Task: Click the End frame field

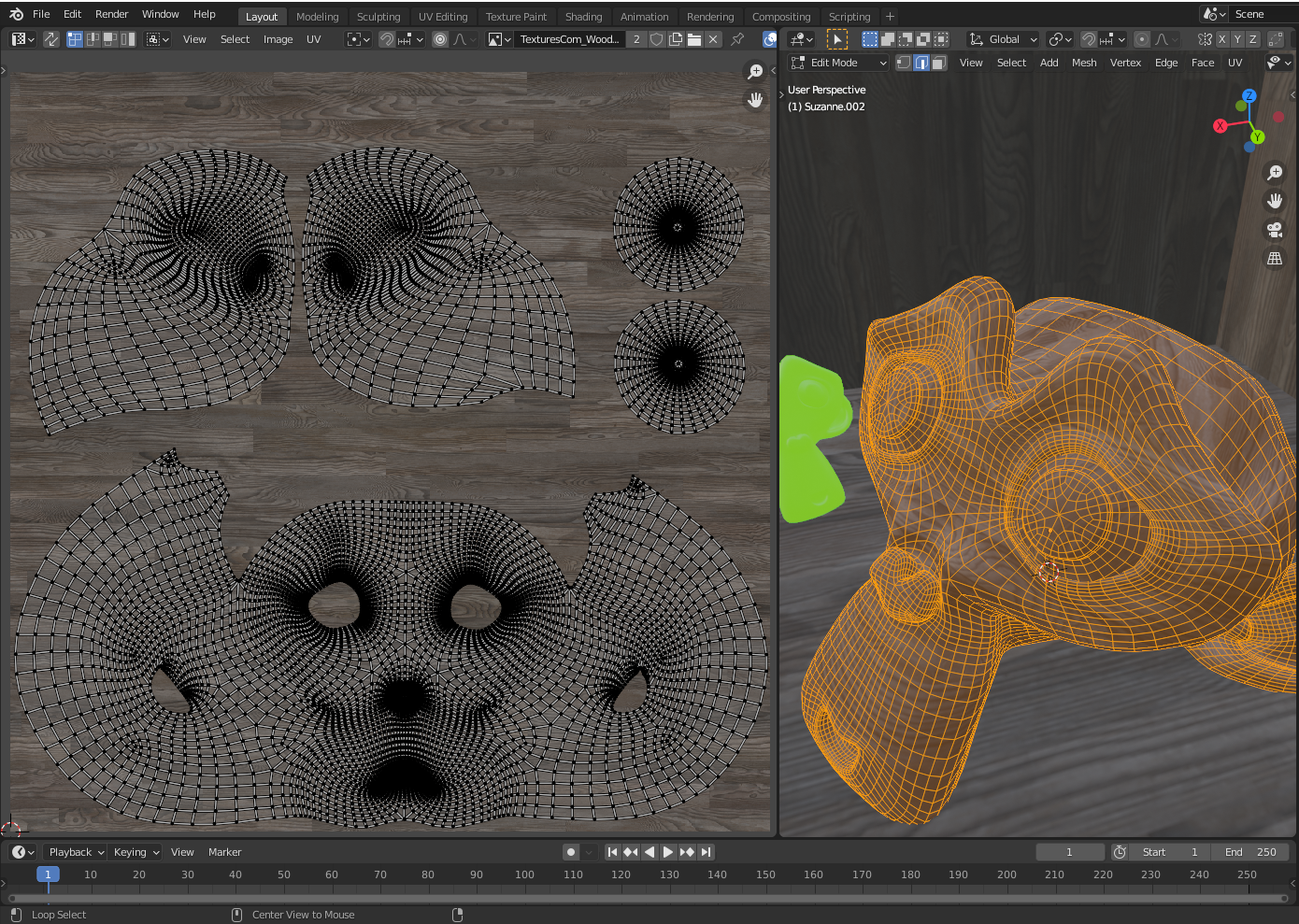Action: [x=1249, y=852]
